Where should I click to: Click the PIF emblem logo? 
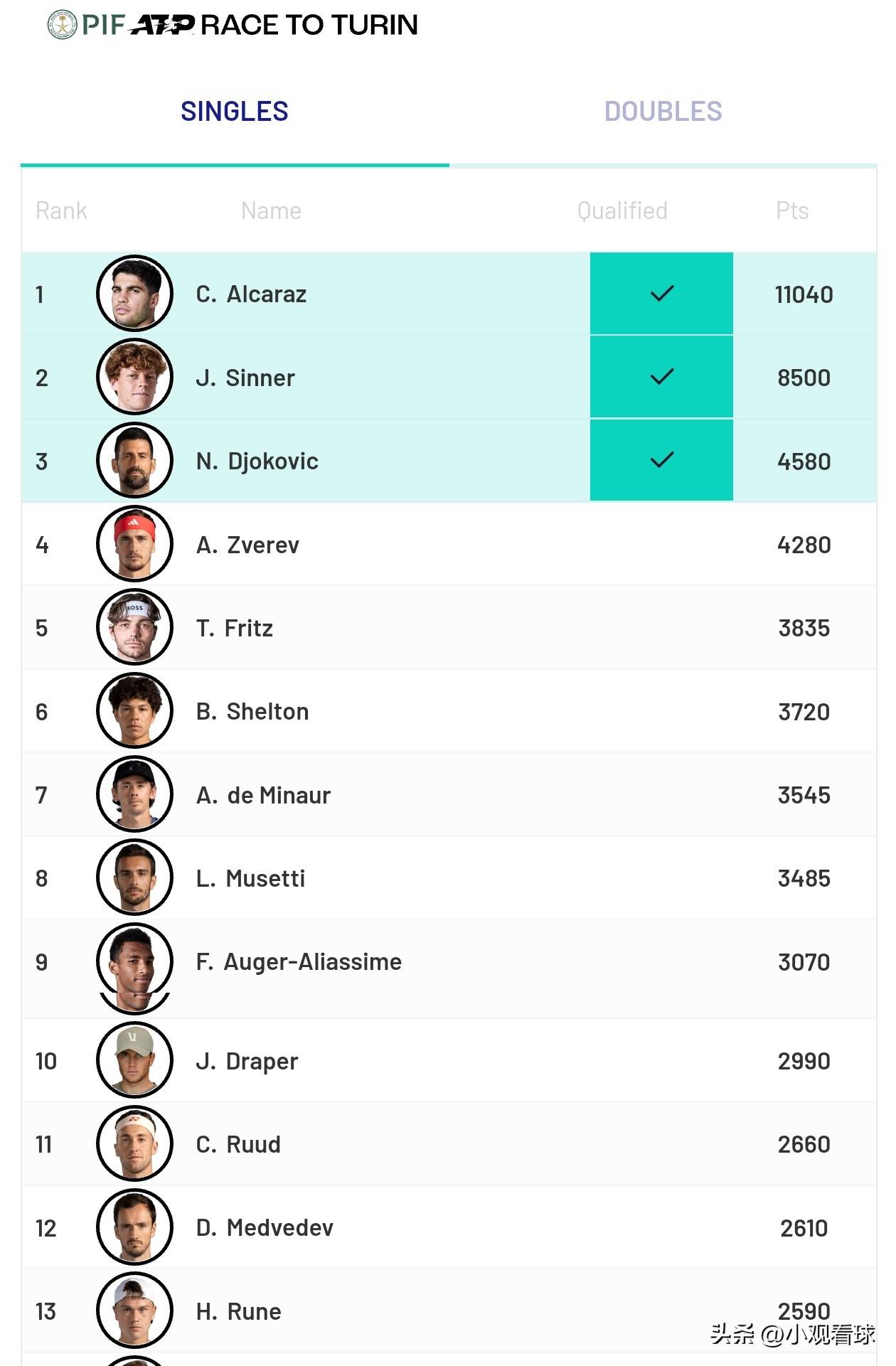[x=62, y=25]
